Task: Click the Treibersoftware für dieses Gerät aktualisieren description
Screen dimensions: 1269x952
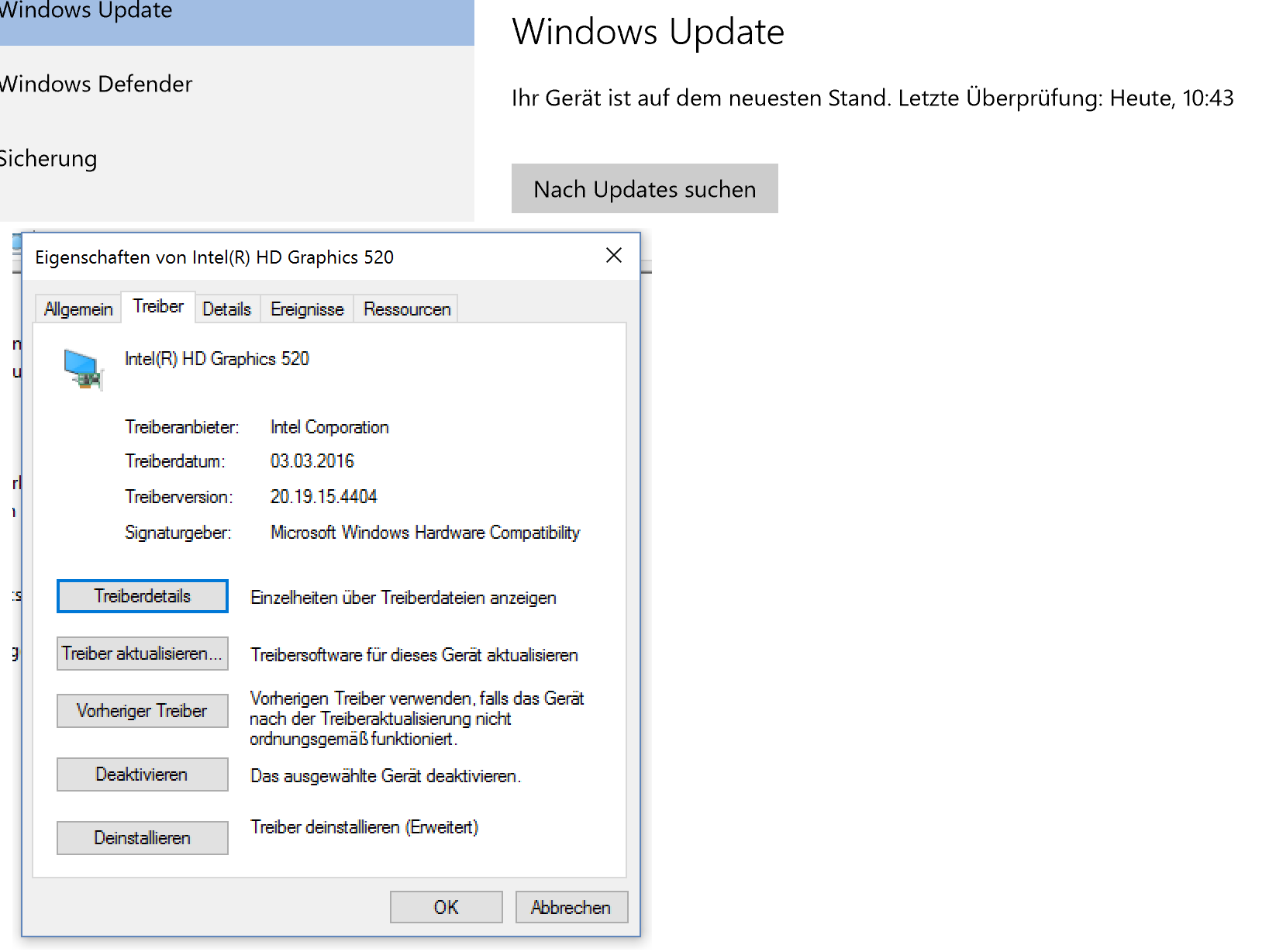Action: coord(414,655)
